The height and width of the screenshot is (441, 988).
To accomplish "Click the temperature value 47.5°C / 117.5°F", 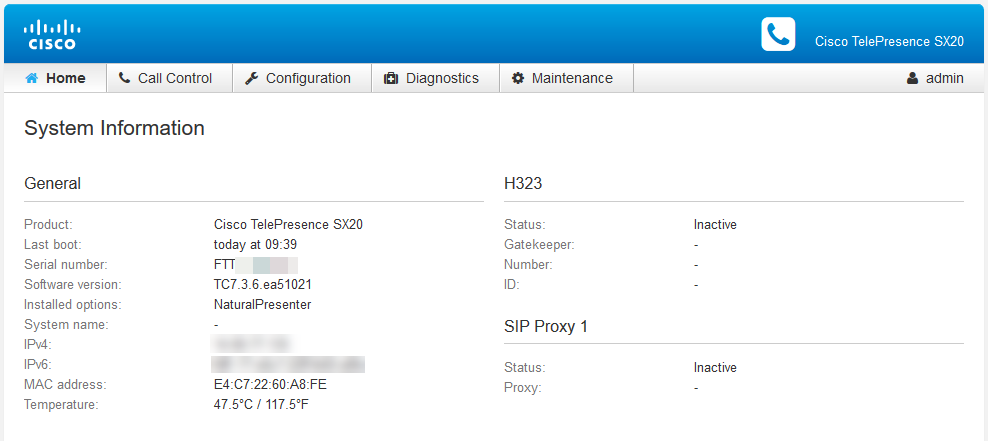I will click(x=261, y=404).
